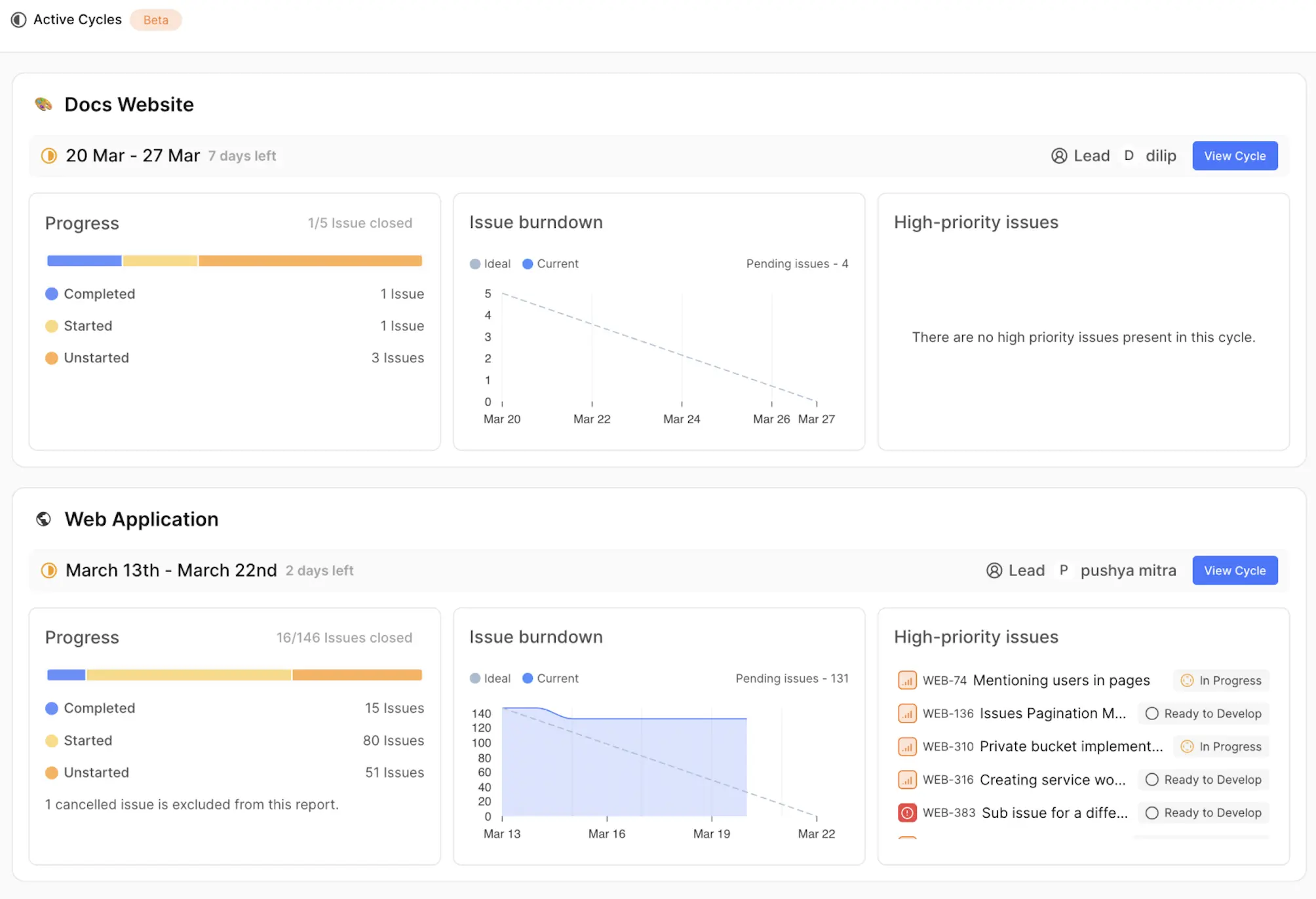This screenshot has width=1316, height=899.
Task: Click the WEB-310 issue tracker icon
Action: click(x=907, y=745)
